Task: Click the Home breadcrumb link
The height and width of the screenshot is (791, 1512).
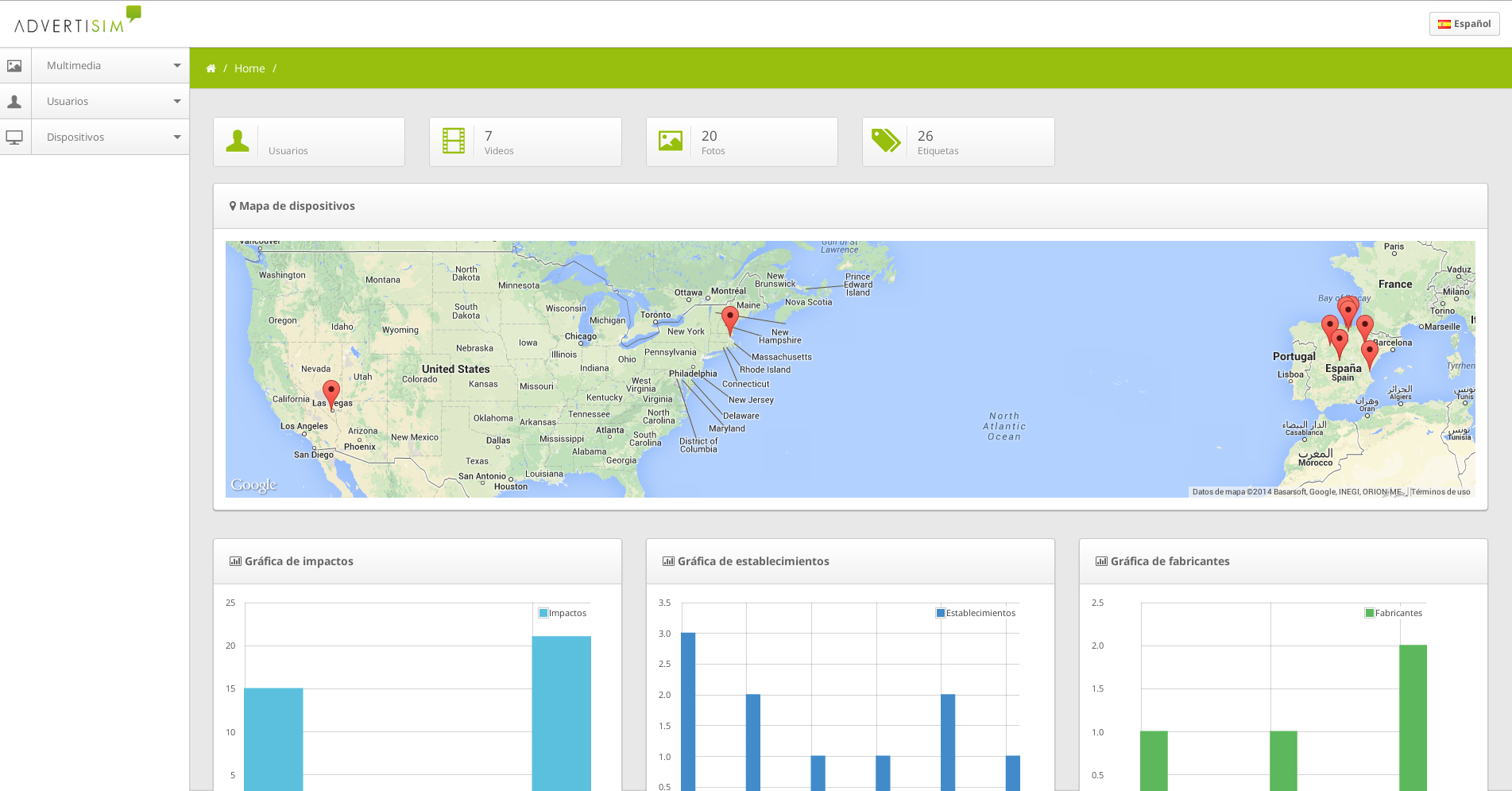Action: click(249, 68)
